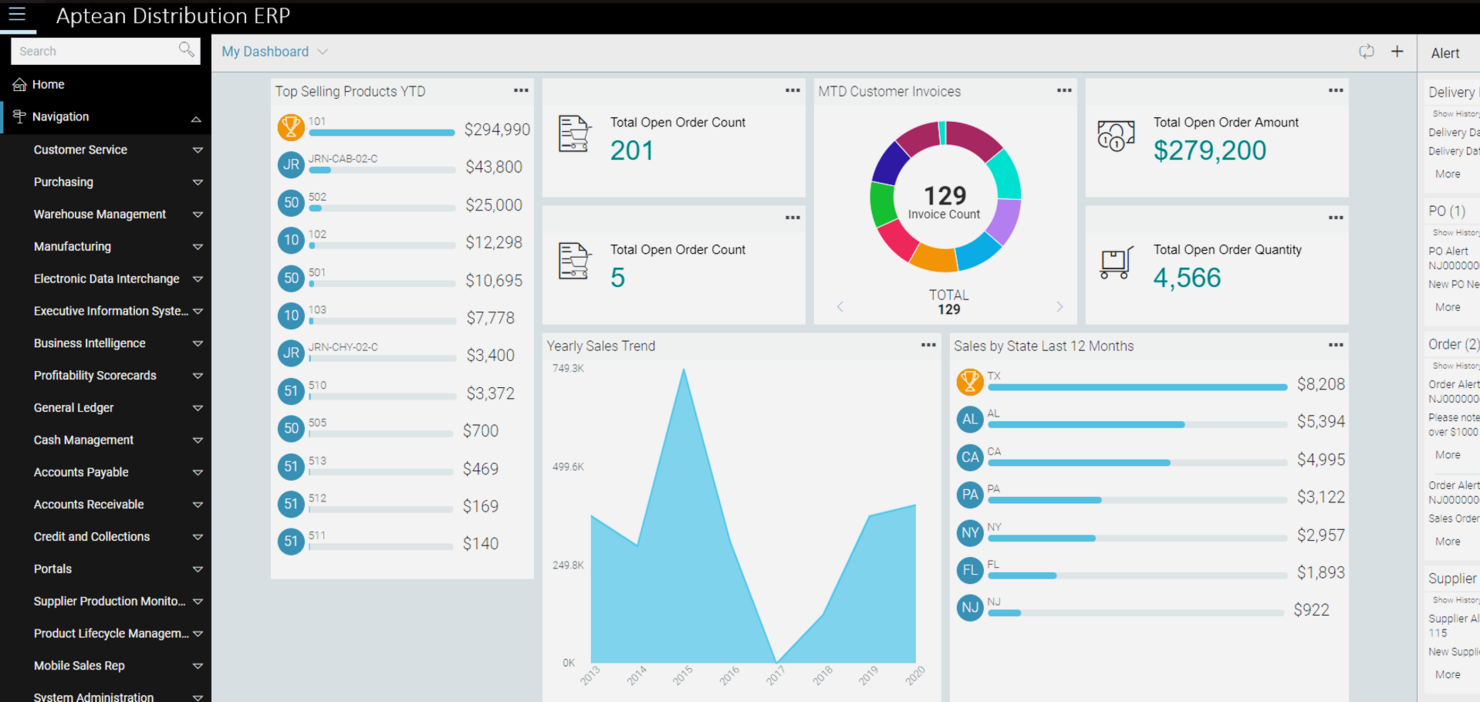The height and width of the screenshot is (702, 1480).
Task: Click checklist cart icon beside count 201
Action: pos(575,134)
